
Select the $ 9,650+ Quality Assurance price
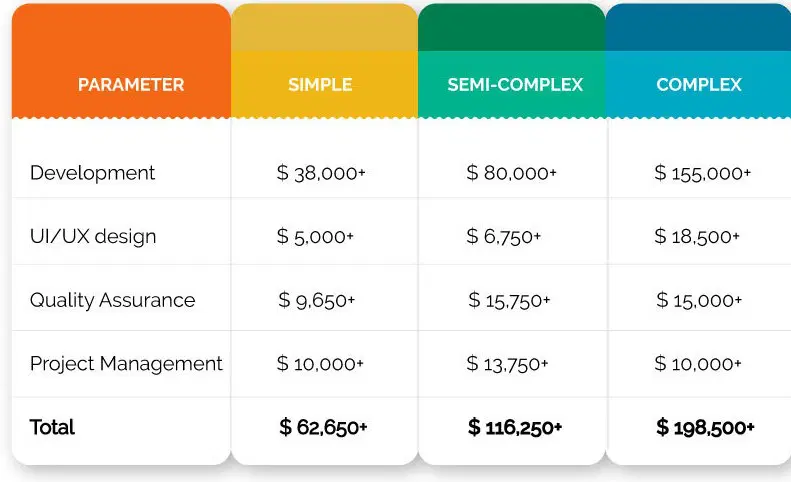317,300
